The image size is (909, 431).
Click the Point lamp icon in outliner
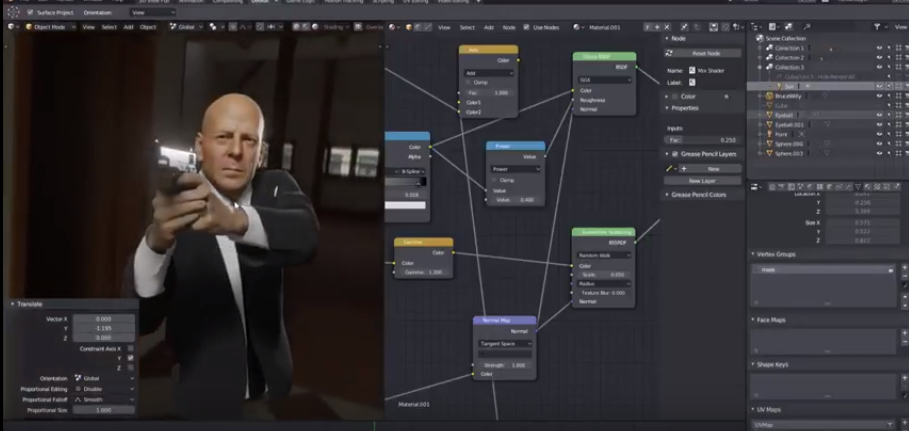pos(770,134)
